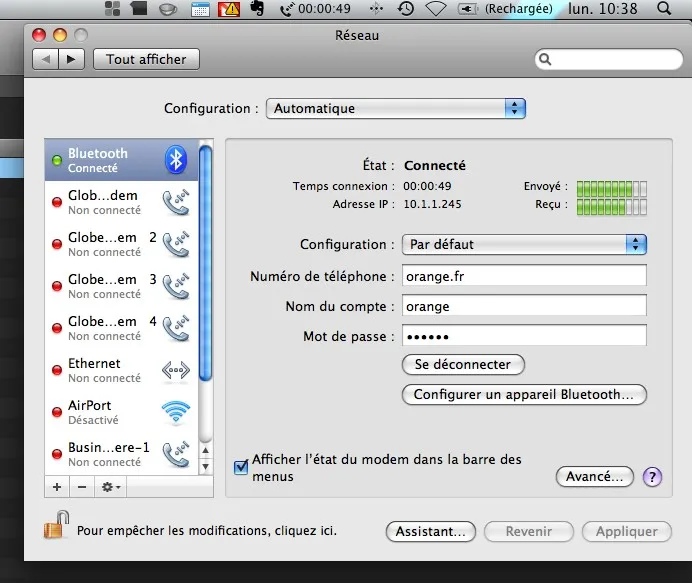Click the Connecté status text
Viewport: 692px width, 583px height.
click(435, 165)
